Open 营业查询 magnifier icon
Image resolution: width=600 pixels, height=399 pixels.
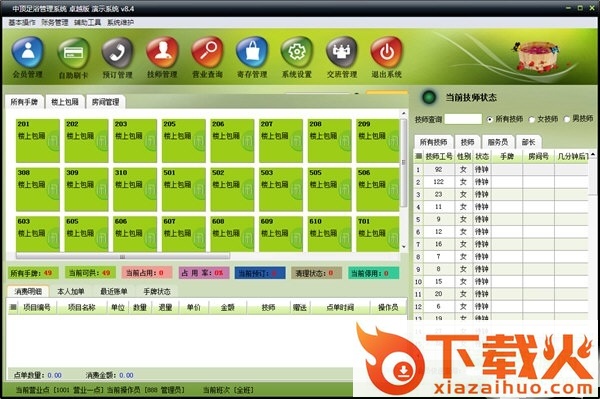click(x=207, y=52)
